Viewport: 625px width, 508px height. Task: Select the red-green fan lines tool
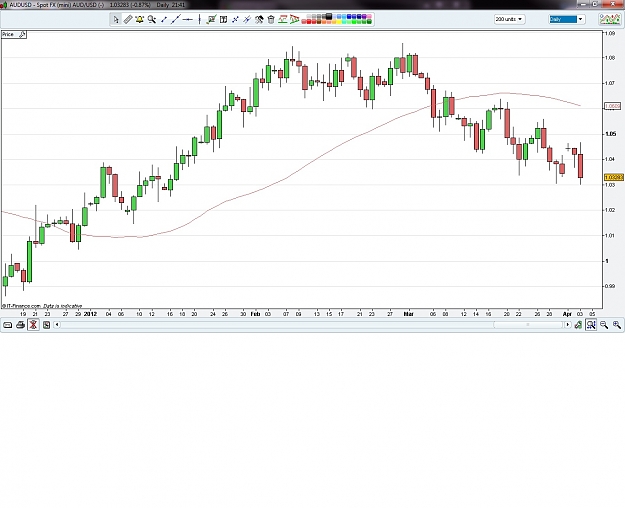pyautogui.click(x=295, y=19)
